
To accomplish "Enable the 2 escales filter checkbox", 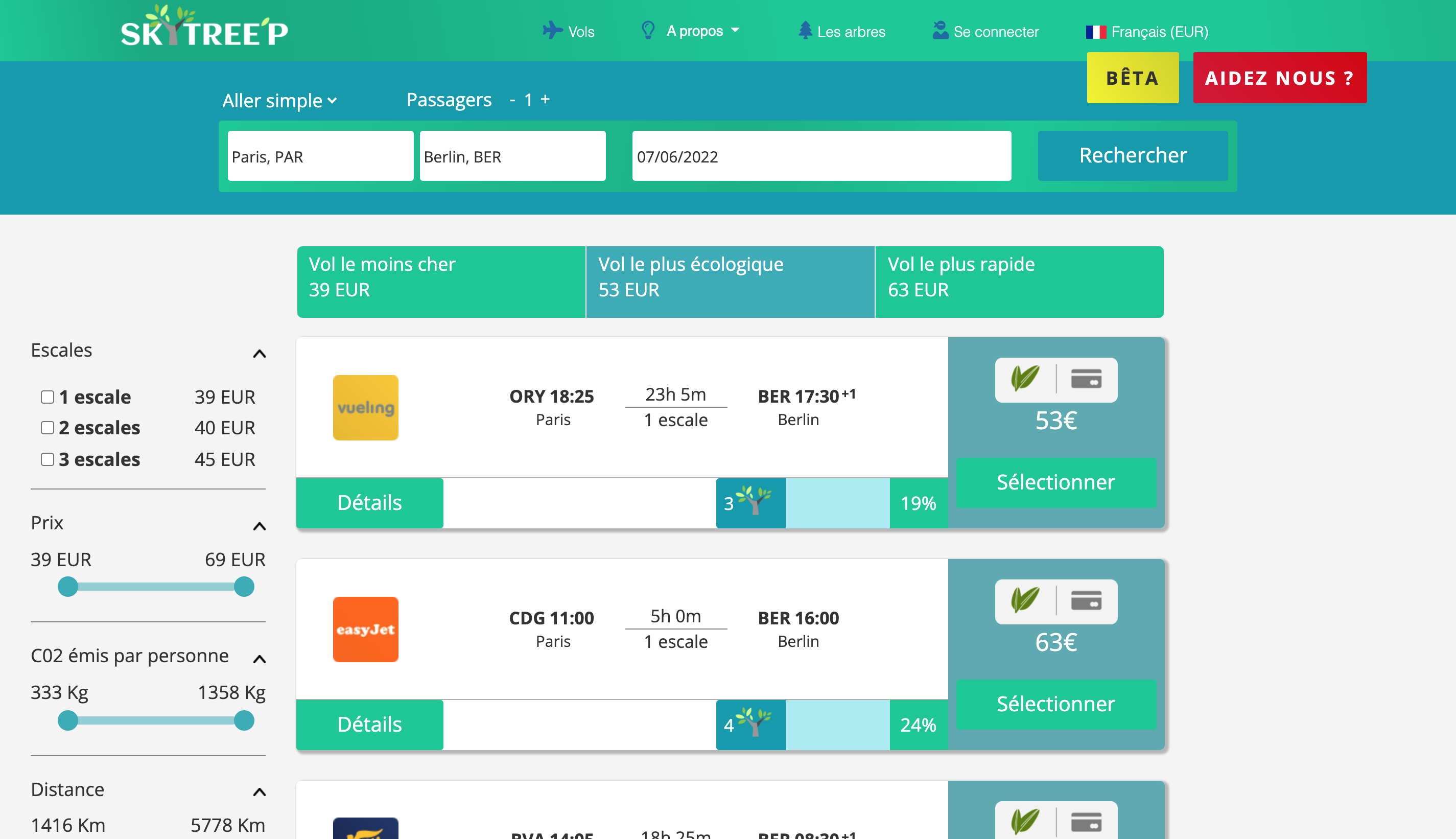I will point(47,428).
